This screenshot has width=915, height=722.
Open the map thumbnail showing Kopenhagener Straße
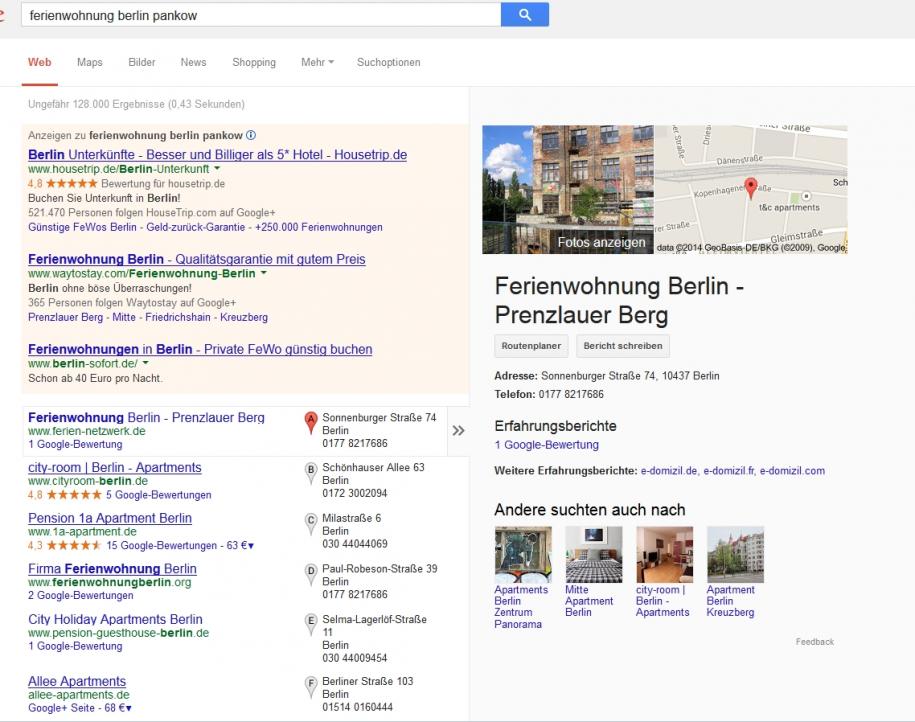tap(750, 189)
